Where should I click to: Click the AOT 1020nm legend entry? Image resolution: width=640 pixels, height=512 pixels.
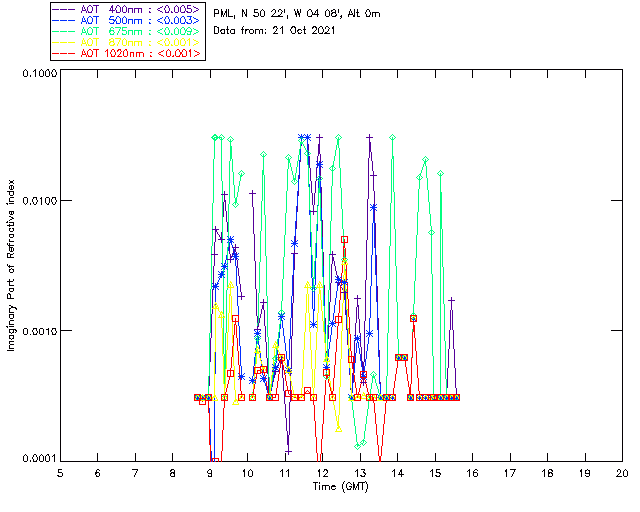click(127, 53)
